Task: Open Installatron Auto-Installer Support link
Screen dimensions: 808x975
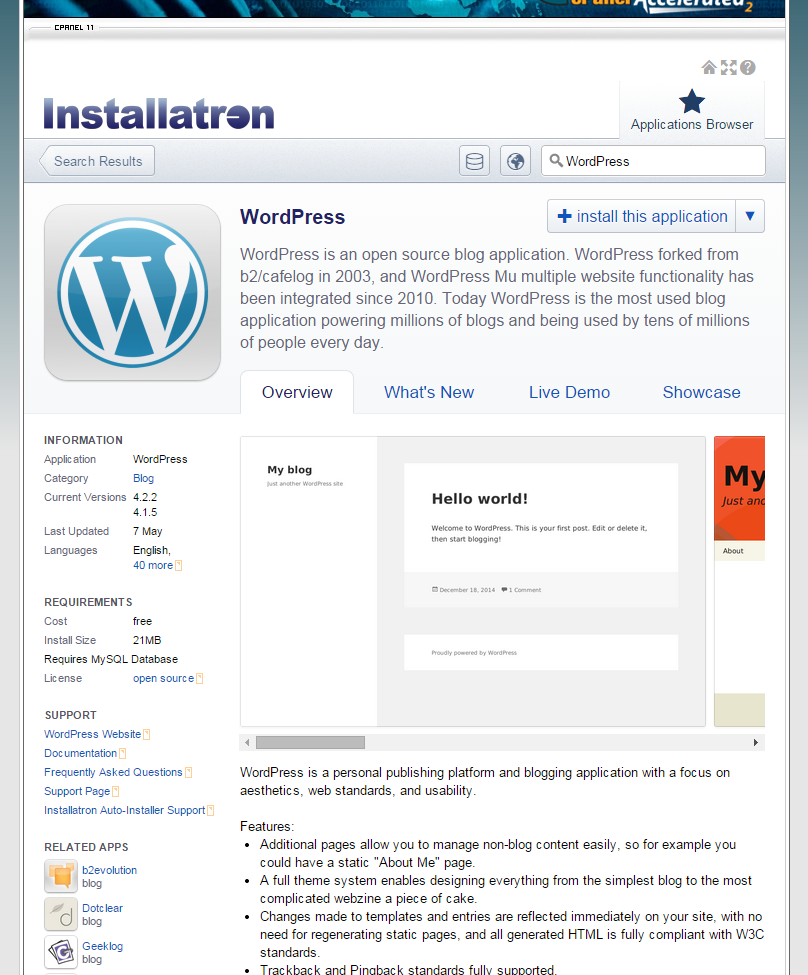Action: pos(124,810)
